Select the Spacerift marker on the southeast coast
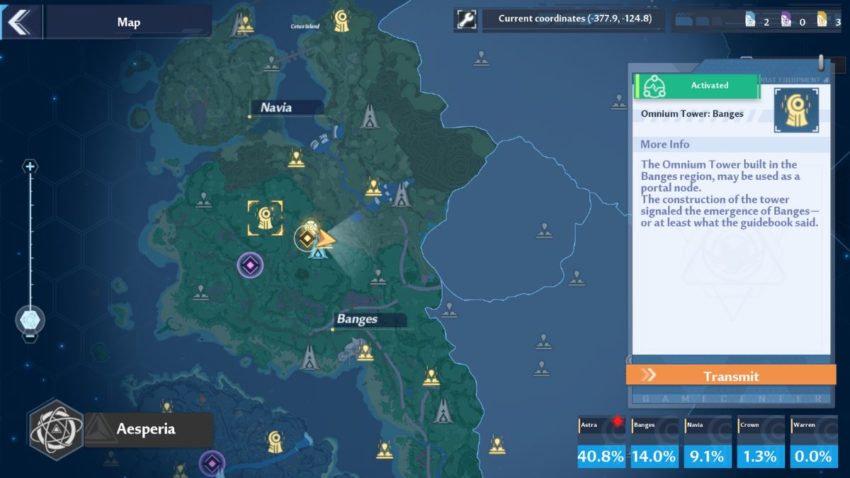 432,377
